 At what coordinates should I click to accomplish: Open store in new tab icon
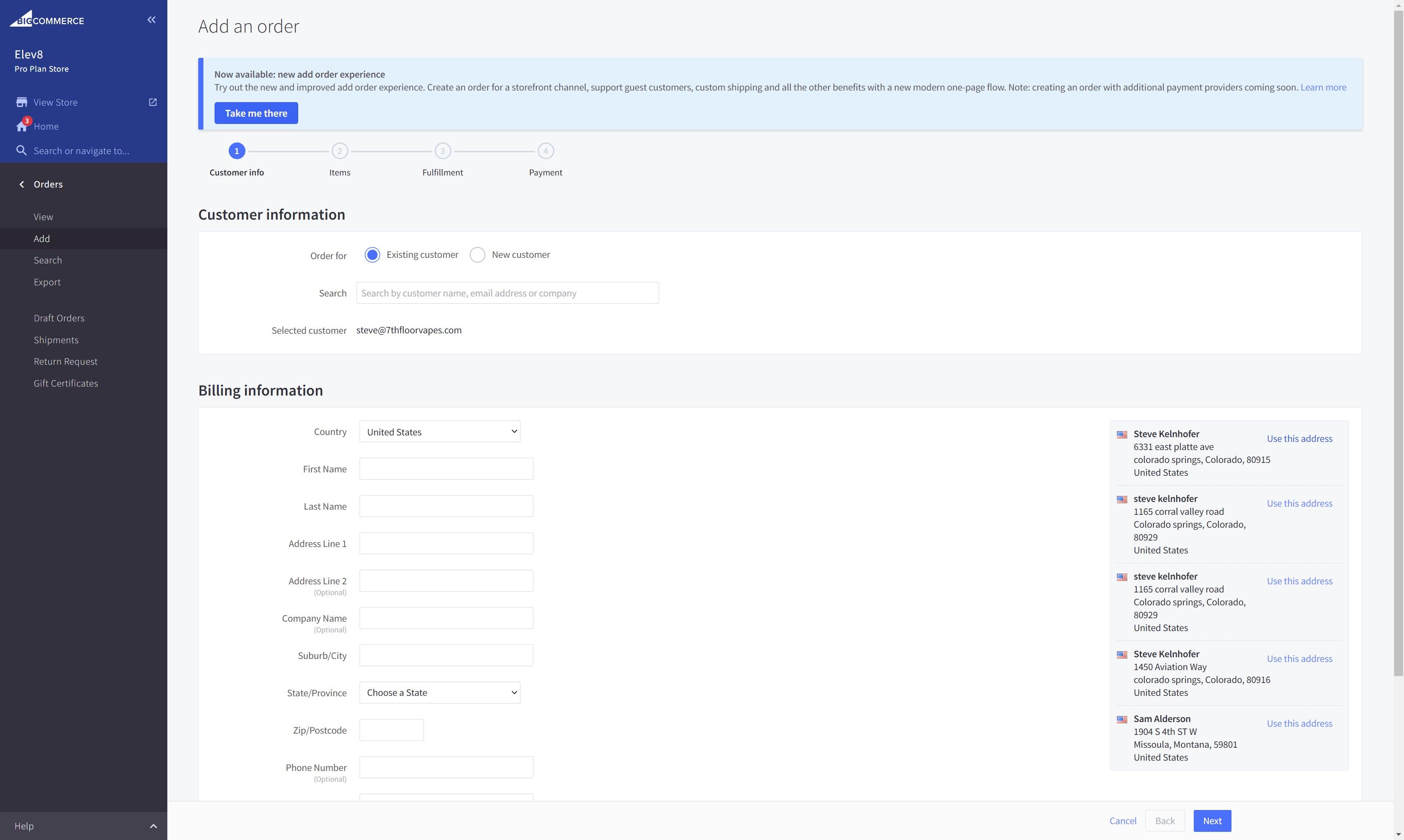[153, 103]
